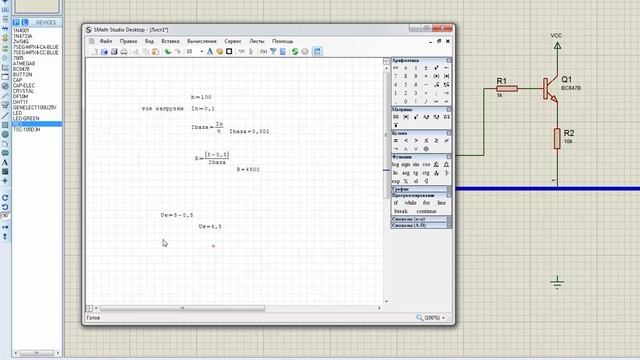This screenshot has height=360, width=640.
Task: Click the 'L' library button beside DEVICES
Action: tap(24, 22)
